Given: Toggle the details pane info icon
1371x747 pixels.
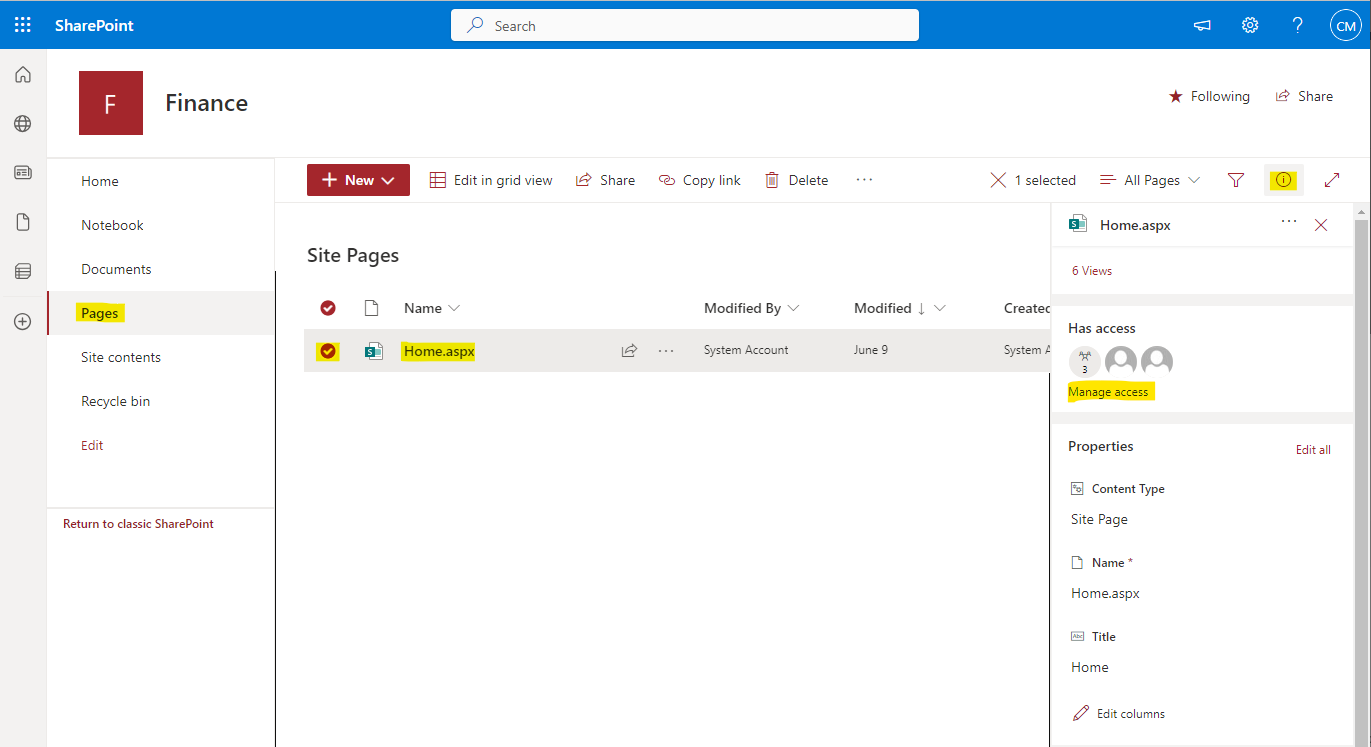Looking at the screenshot, I should [1283, 179].
